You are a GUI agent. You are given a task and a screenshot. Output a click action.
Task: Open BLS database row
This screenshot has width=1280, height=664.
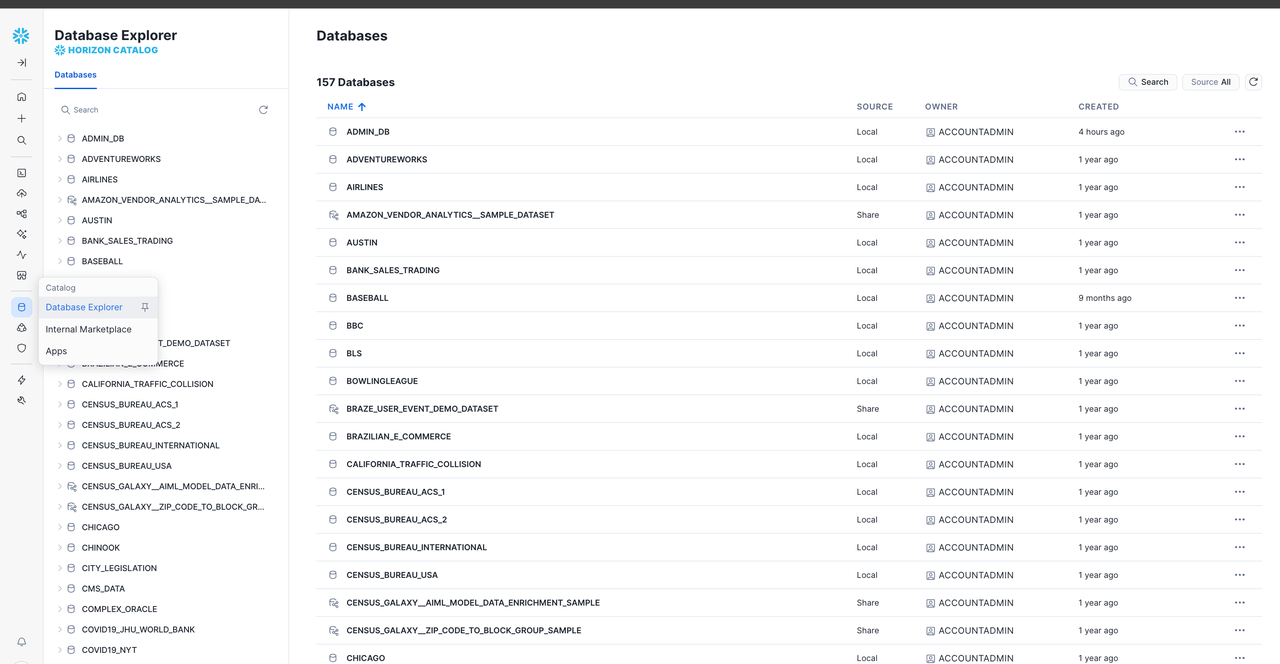[789, 353]
